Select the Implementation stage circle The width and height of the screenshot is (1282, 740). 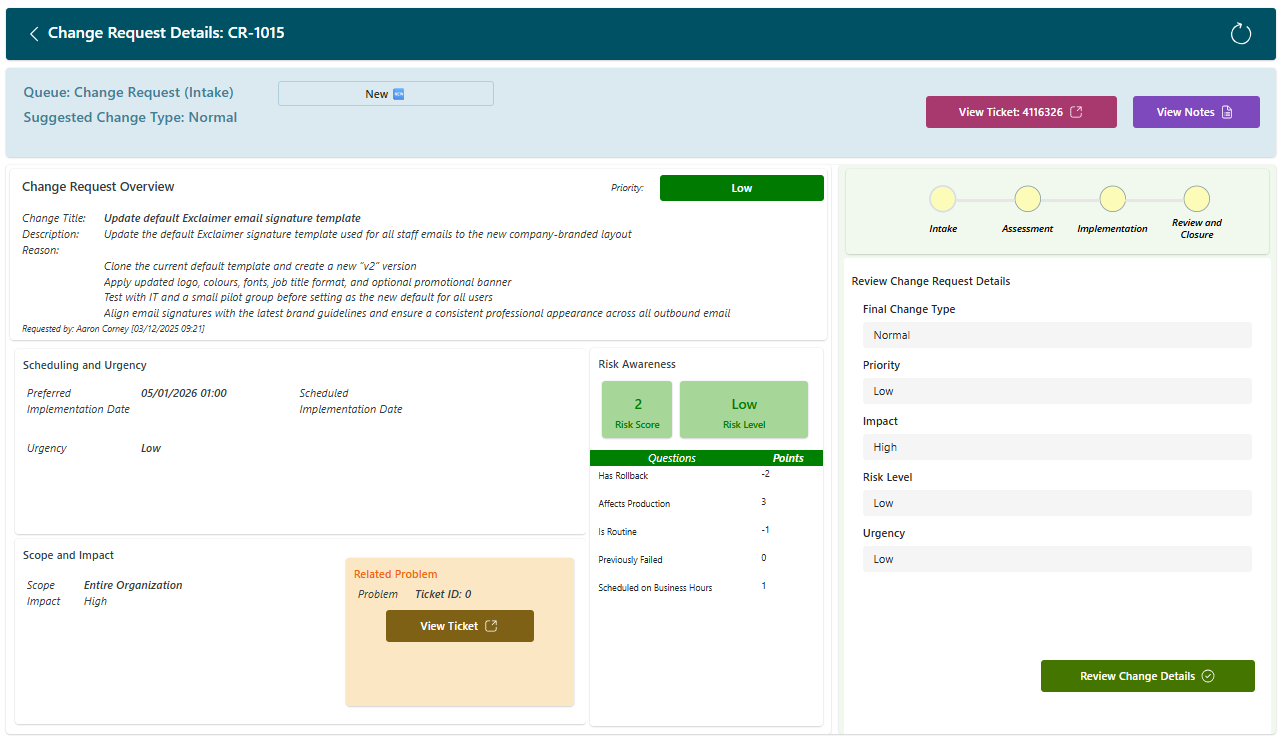[1113, 199]
